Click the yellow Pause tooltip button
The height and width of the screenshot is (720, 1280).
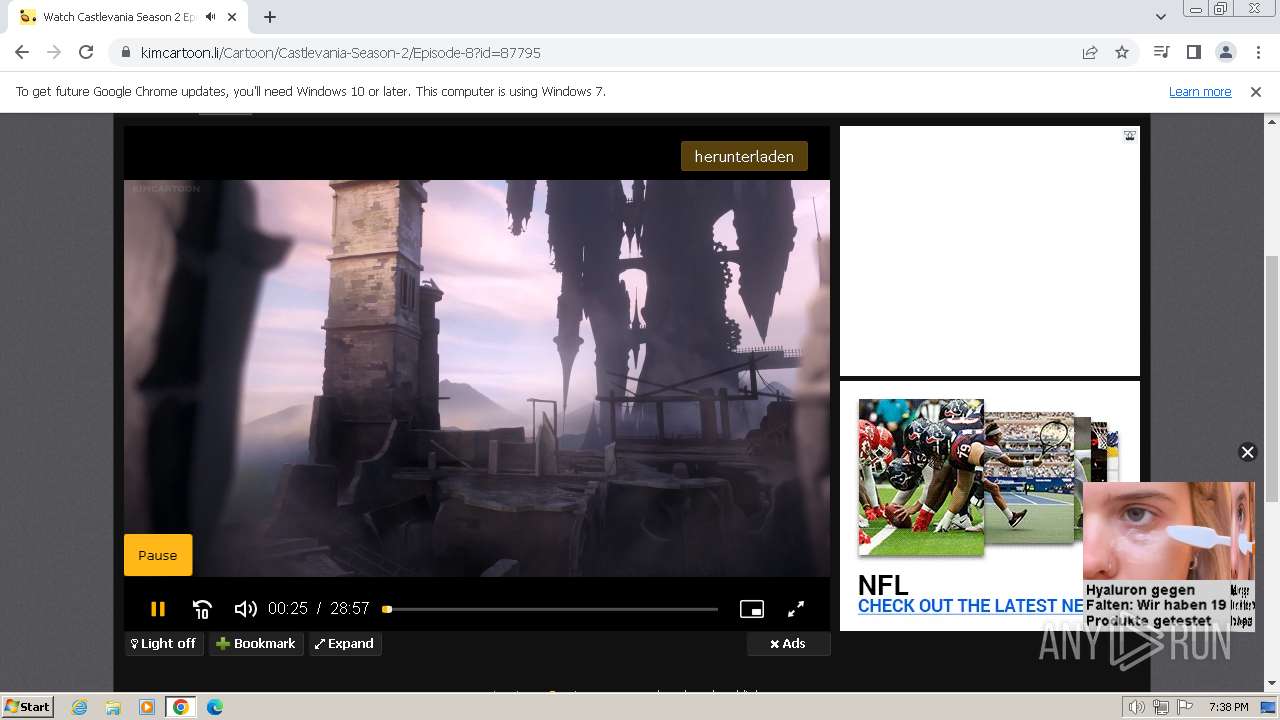click(158, 555)
